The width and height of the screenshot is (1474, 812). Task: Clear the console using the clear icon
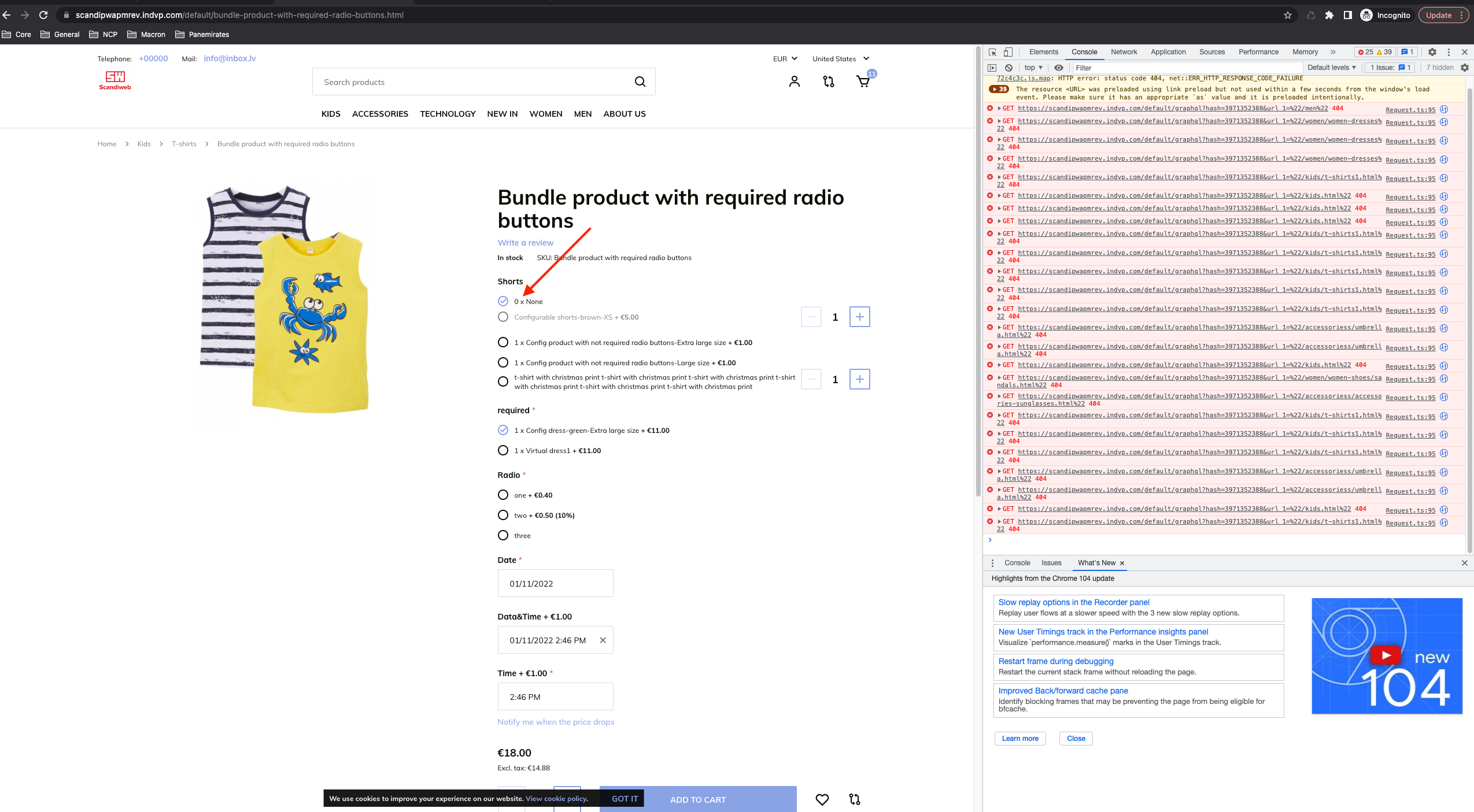[x=1009, y=68]
